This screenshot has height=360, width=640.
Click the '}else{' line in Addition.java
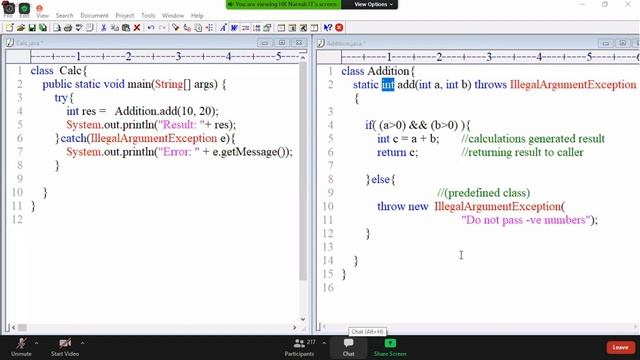point(380,179)
